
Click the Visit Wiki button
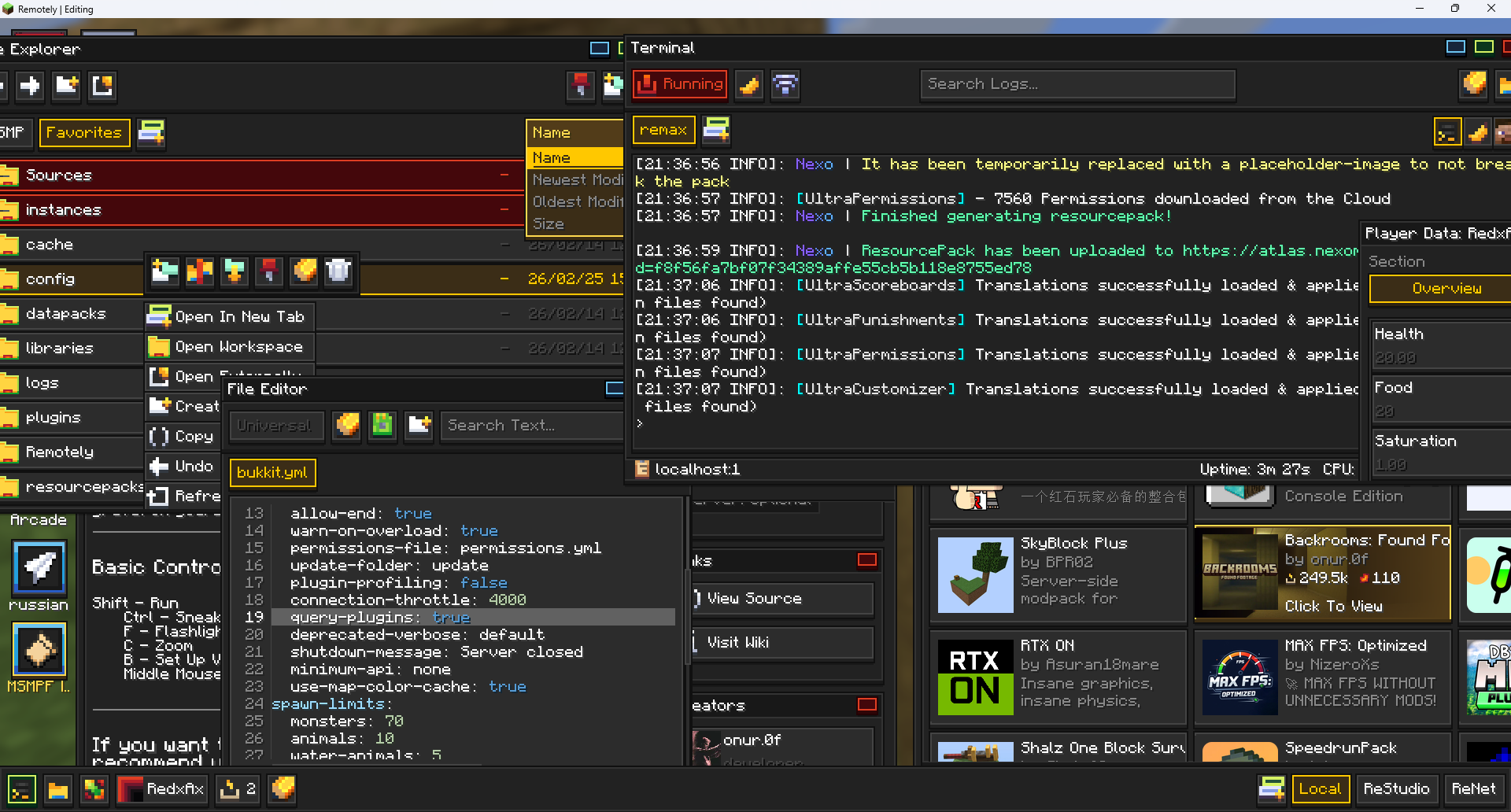(783, 643)
